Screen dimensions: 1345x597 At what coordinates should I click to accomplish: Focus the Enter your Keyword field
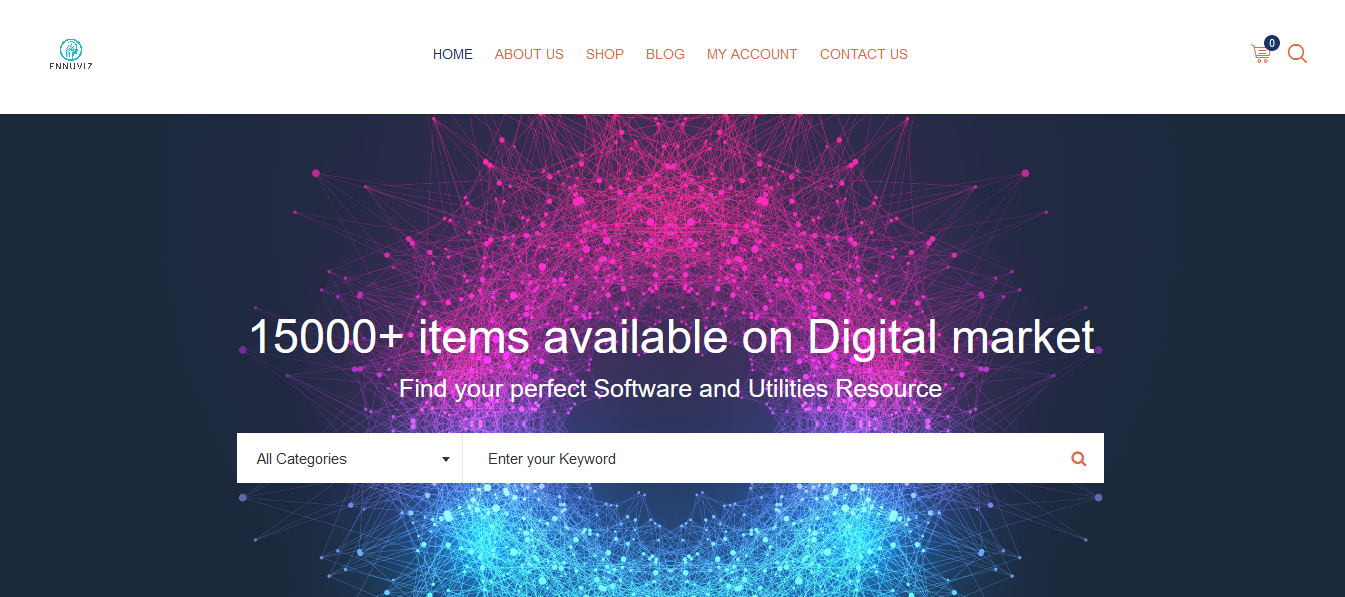click(765, 458)
